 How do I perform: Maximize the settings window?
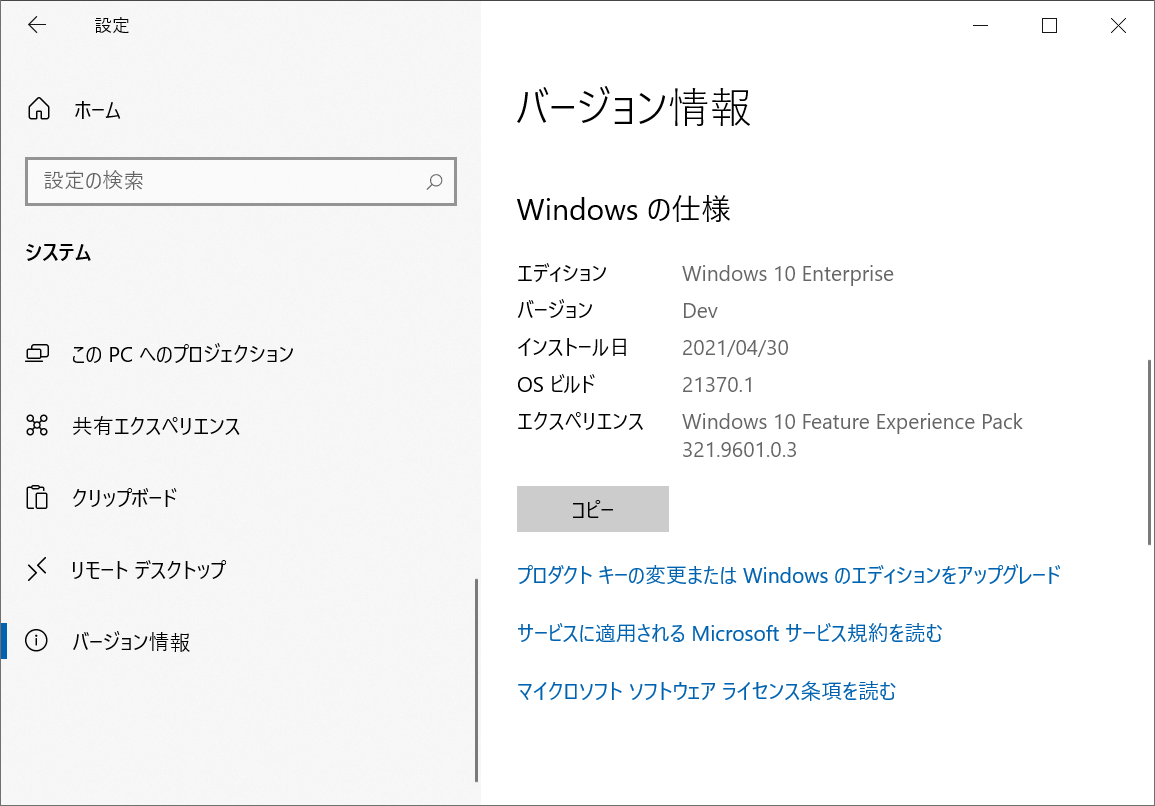coord(1049,26)
